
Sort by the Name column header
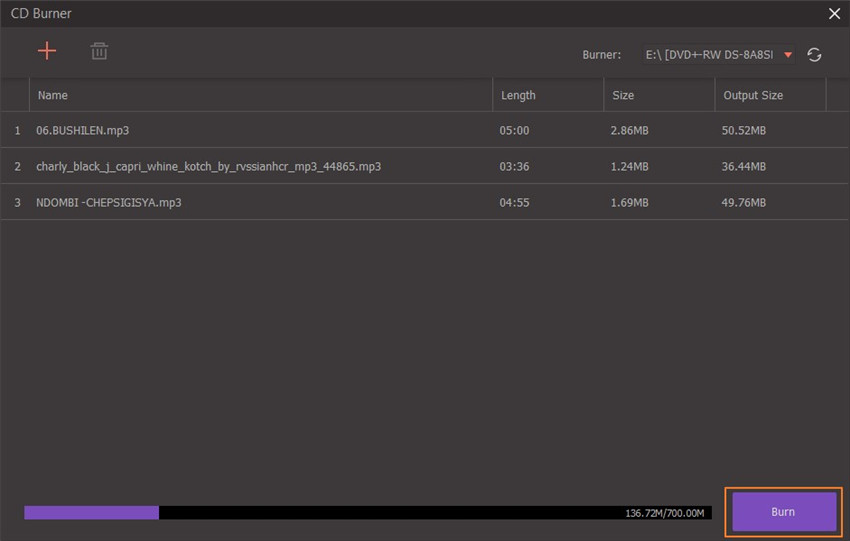[x=53, y=95]
